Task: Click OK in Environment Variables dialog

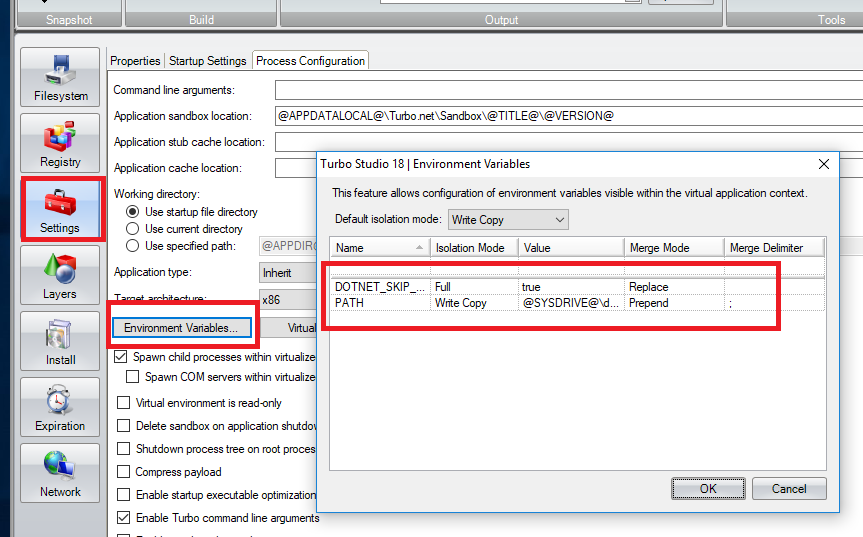Action: pyautogui.click(x=708, y=489)
